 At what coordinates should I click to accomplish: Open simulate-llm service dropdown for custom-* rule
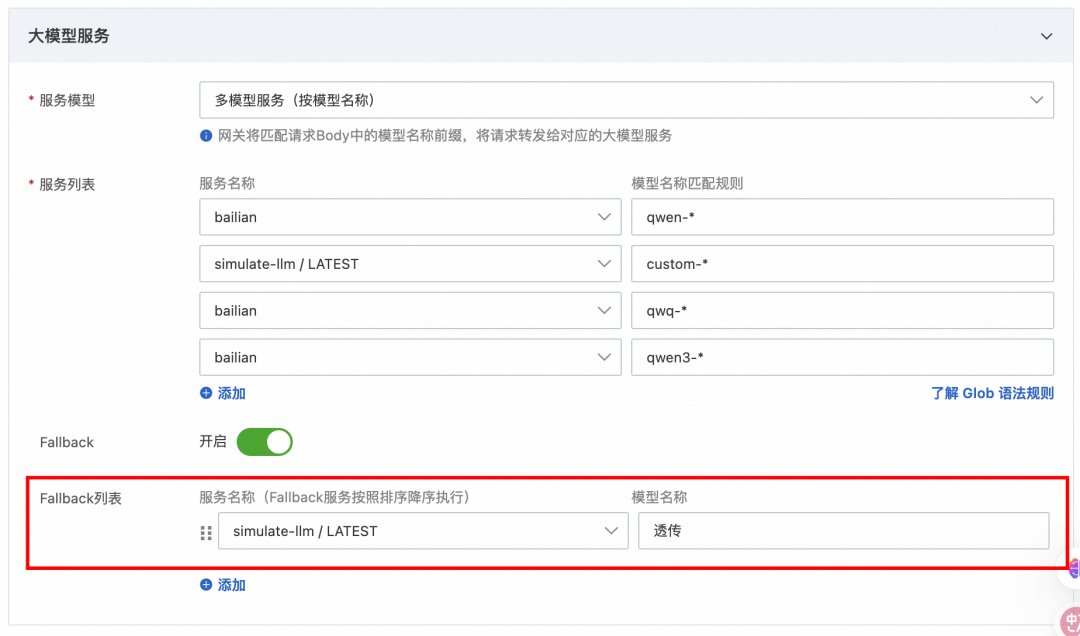(x=411, y=264)
